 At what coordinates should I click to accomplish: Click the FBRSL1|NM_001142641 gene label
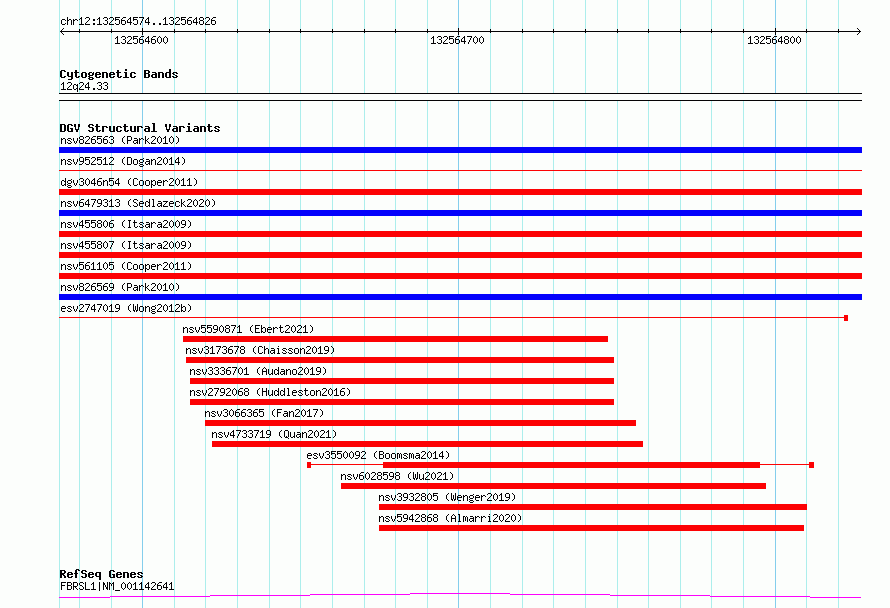point(117,586)
